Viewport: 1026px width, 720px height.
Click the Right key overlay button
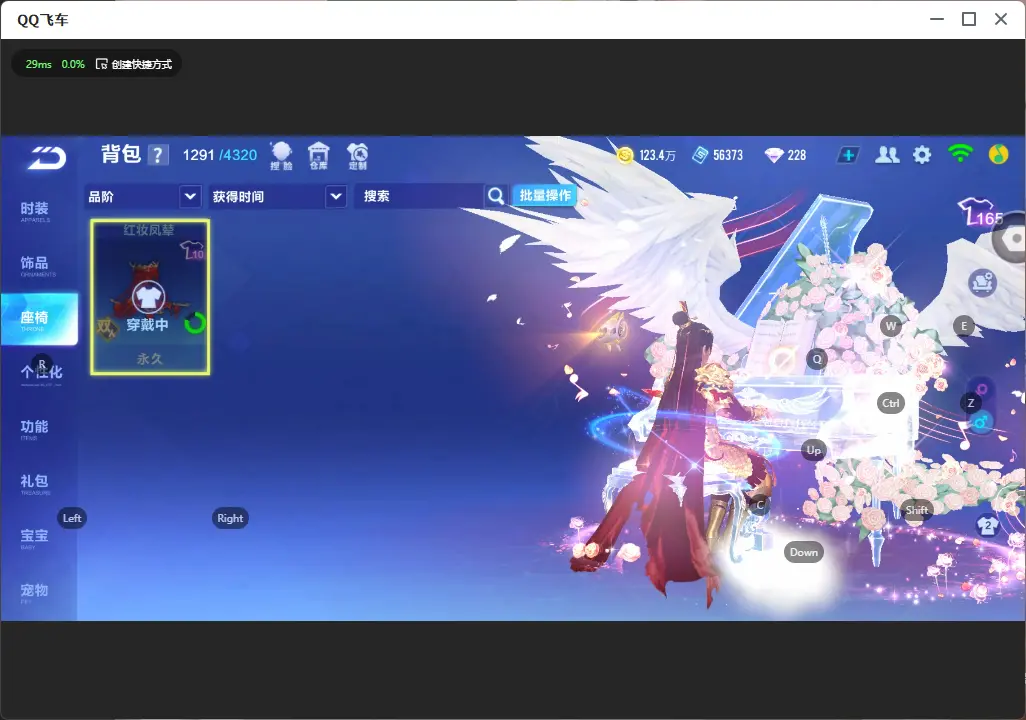(230, 518)
